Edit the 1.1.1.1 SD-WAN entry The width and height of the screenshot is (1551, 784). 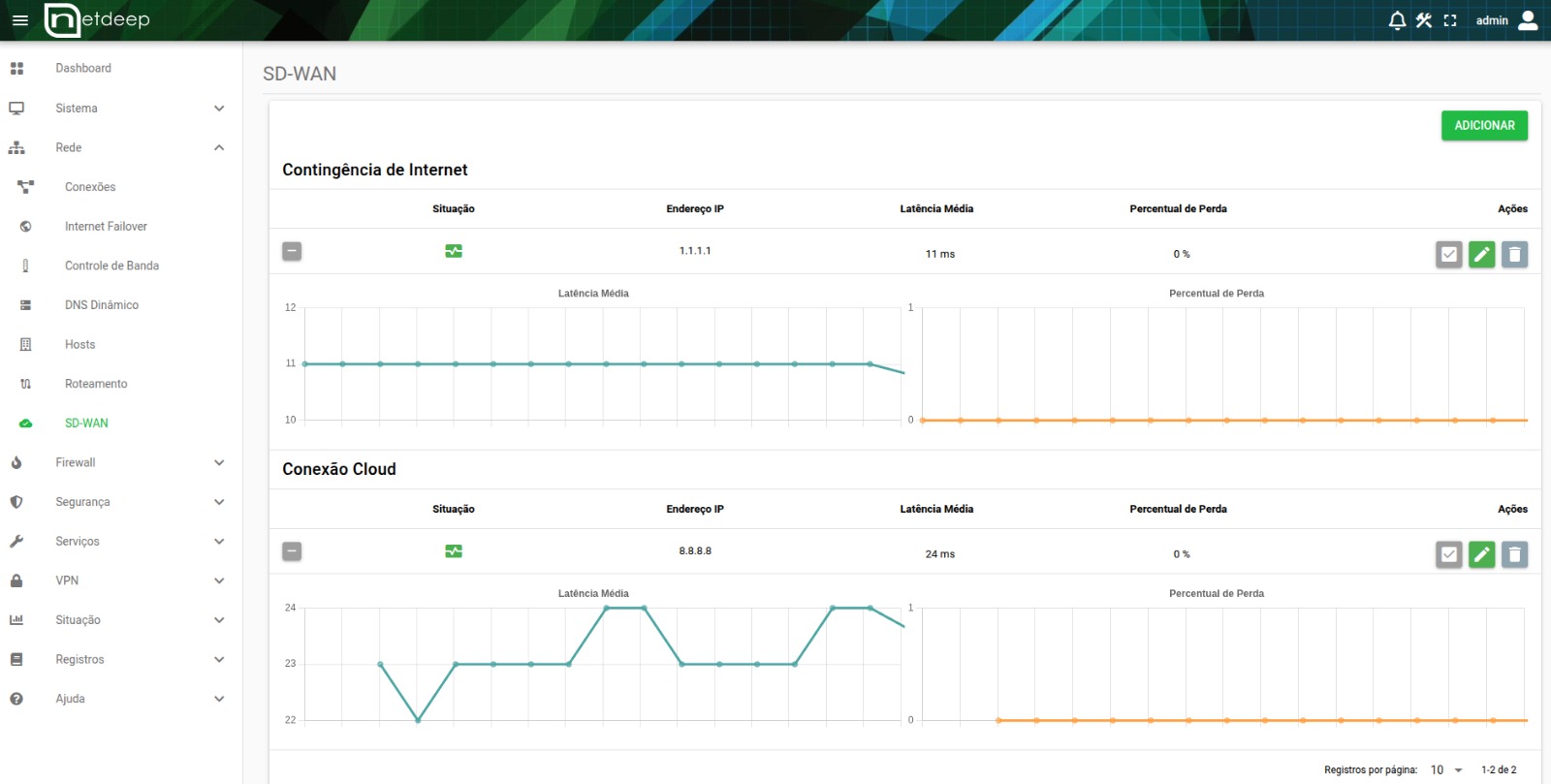pyautogui.click(x=1481, y=254)
